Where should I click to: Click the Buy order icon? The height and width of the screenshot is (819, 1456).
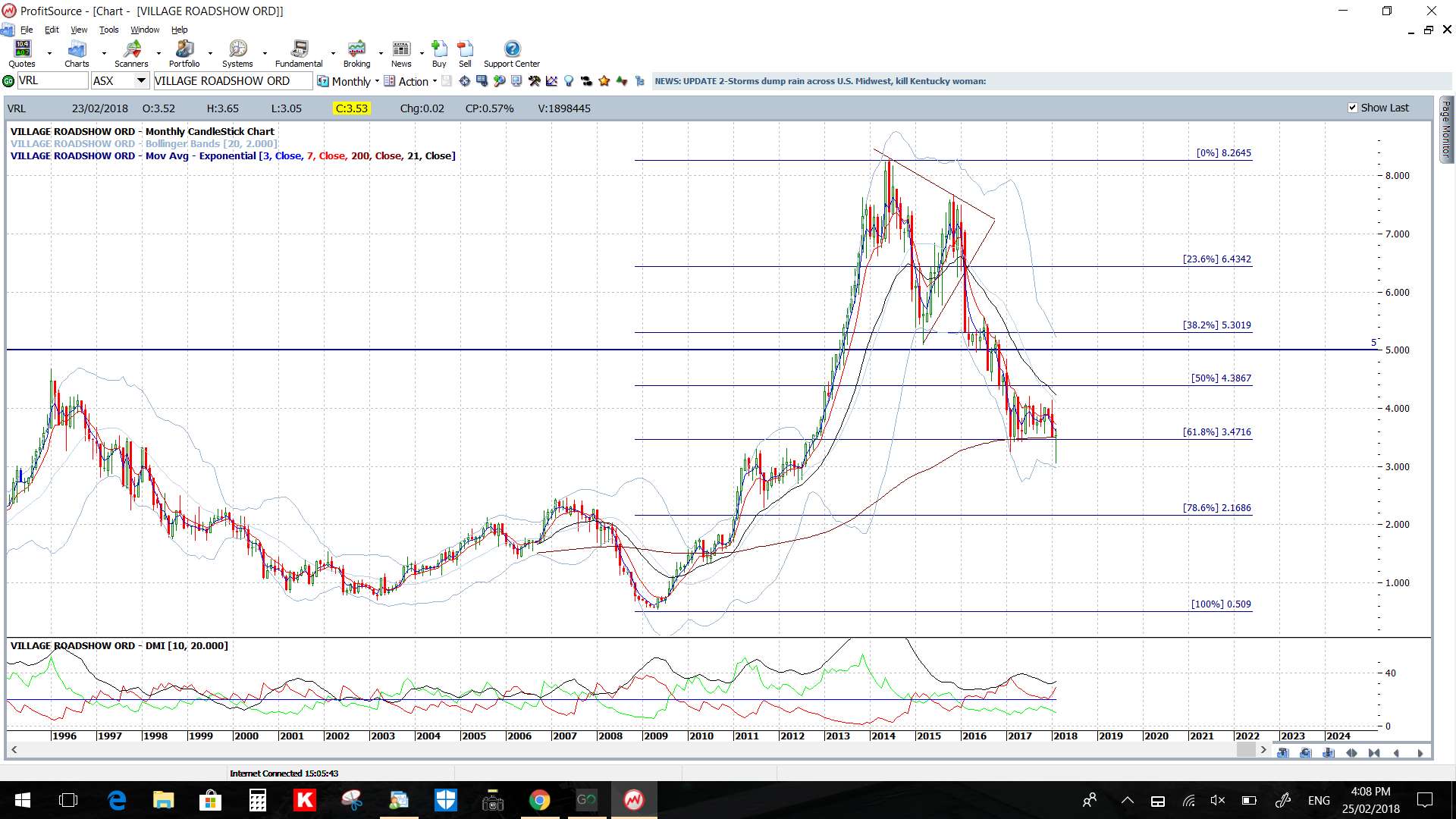pos(439,54)
